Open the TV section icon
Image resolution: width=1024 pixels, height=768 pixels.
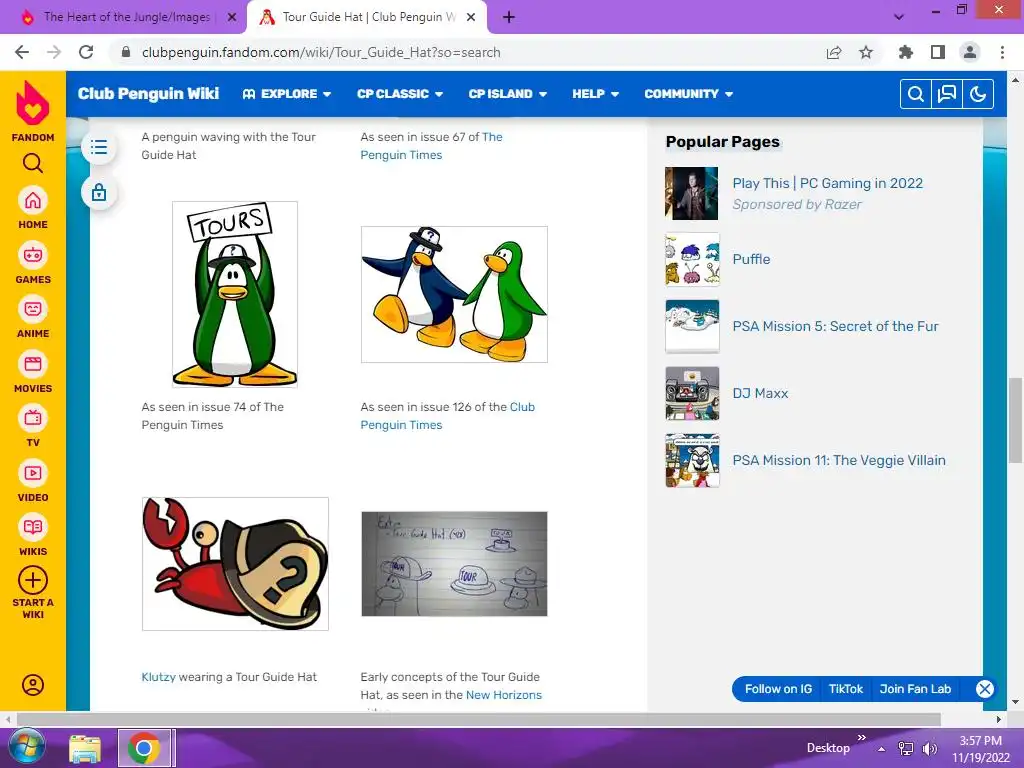(33, 418)
